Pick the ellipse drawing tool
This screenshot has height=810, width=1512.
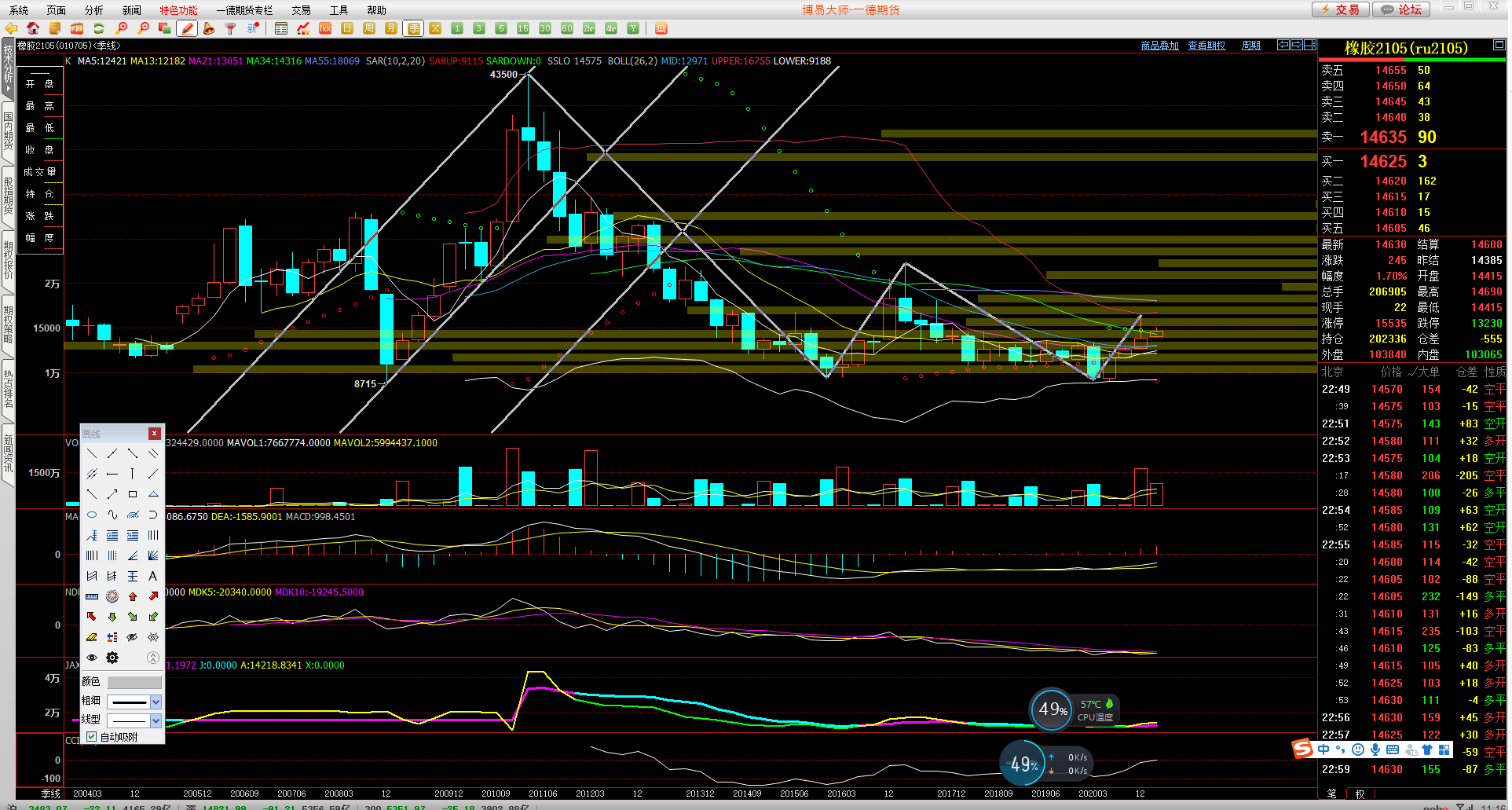[x=92, y=515]
